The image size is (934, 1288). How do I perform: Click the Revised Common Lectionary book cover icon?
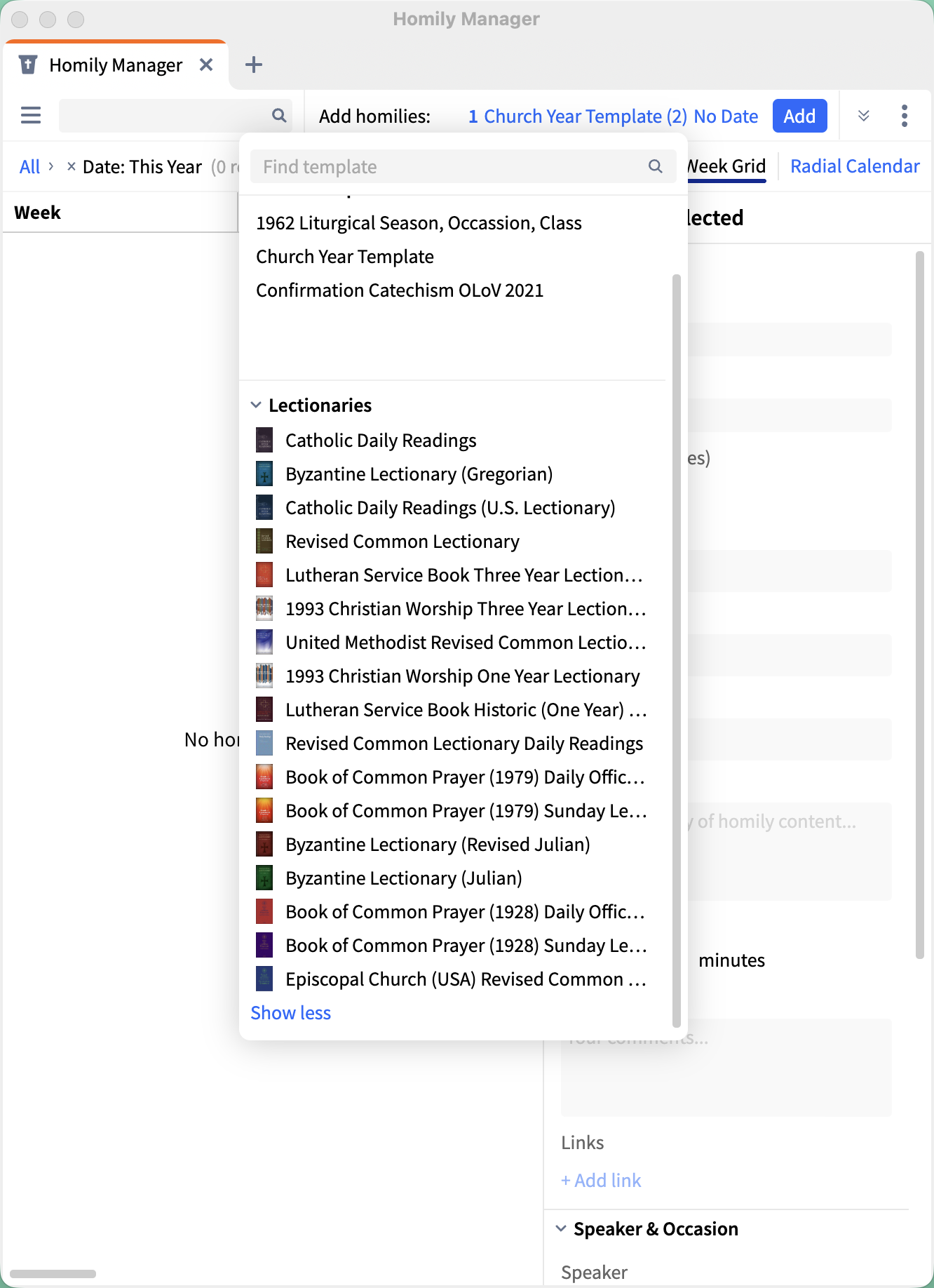tap(264, 541)
